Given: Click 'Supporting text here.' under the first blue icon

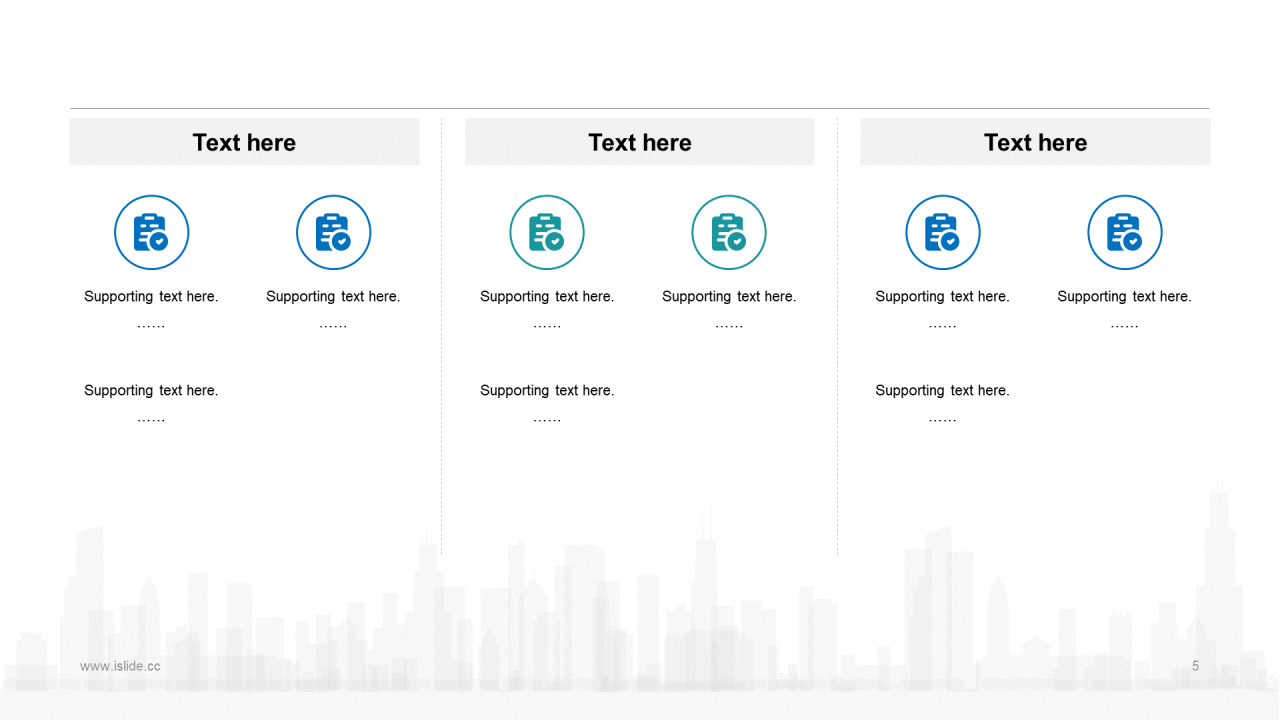Looking at the screenshot, I should pyautogui.click(x=151, y=296).
